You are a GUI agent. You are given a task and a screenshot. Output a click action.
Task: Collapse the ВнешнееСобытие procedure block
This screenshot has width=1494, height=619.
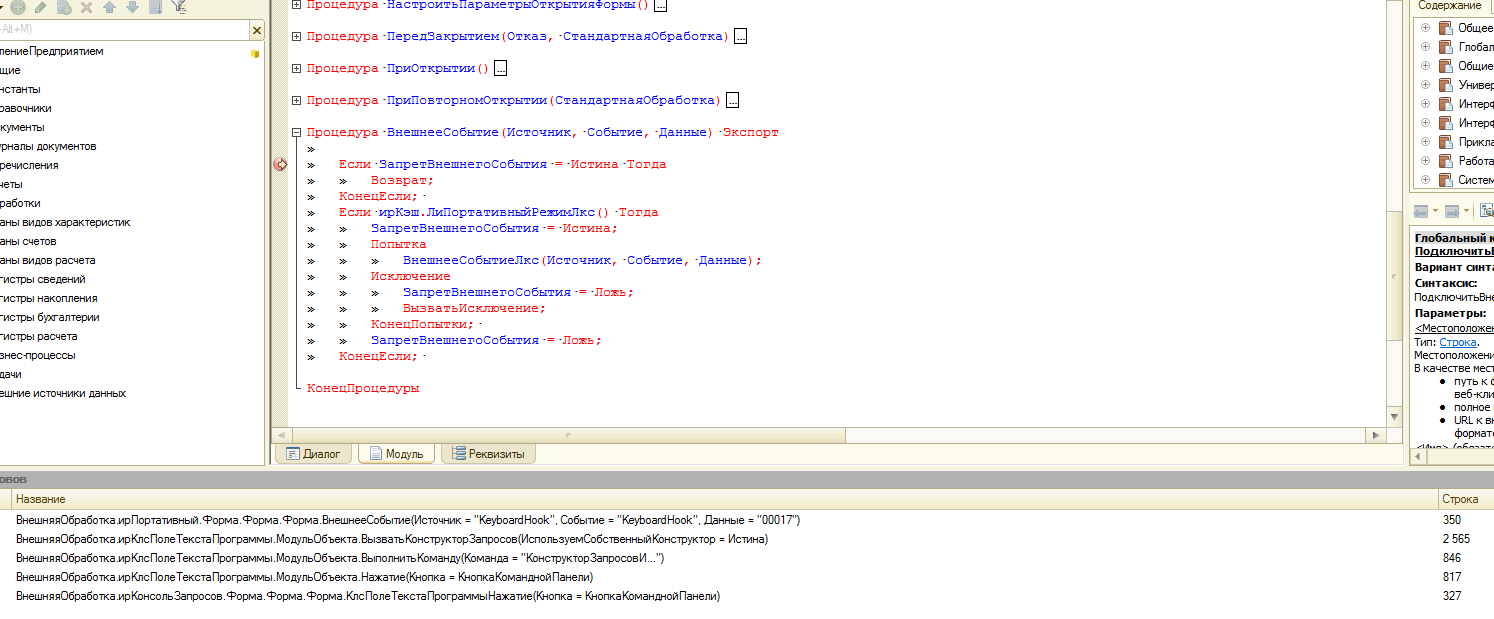tap(296, 132)
